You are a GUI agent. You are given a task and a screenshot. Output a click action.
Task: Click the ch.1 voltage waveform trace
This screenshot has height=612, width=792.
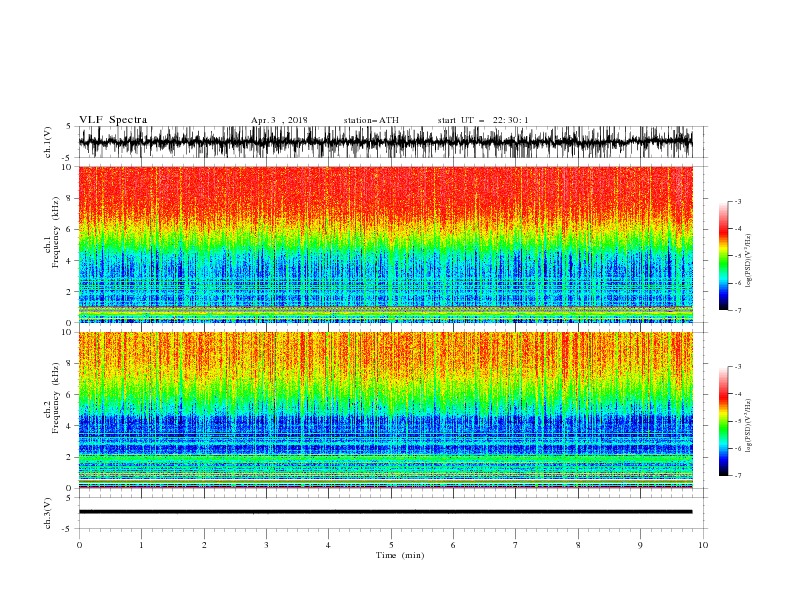(x=385, y=142)
